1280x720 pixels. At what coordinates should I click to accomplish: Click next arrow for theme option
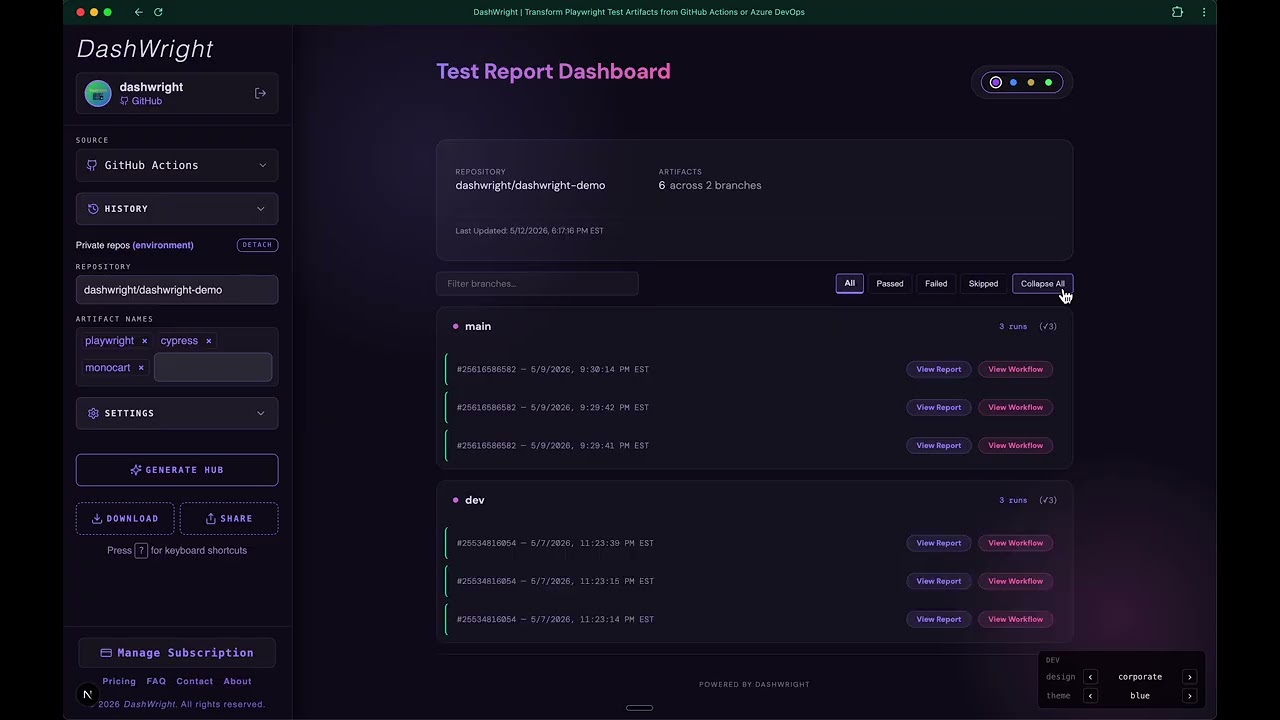pyautogui.click(x=1189, y=696)
